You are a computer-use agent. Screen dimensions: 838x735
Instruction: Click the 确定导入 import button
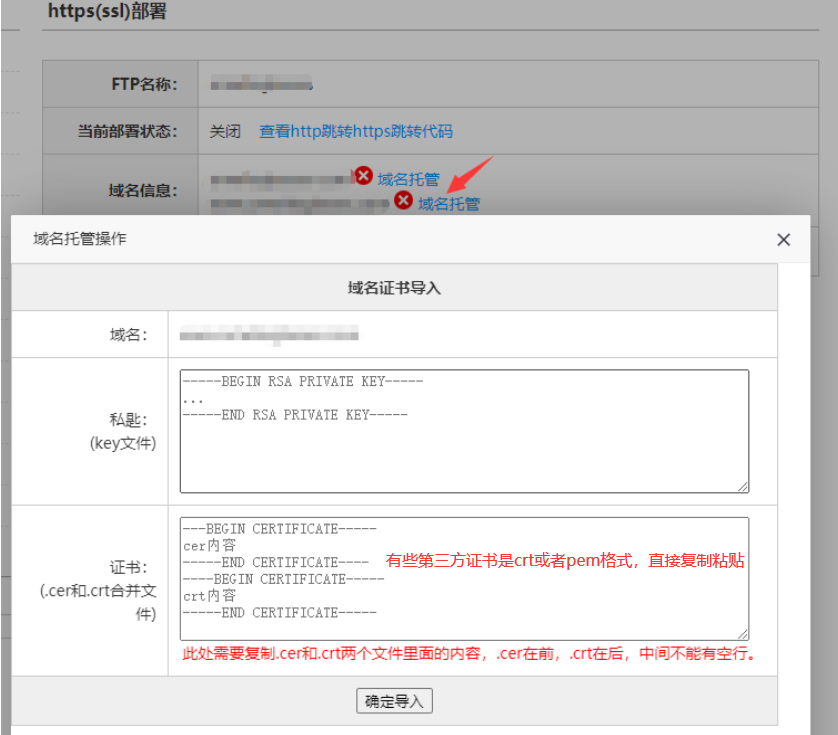[x=393, y=700]
